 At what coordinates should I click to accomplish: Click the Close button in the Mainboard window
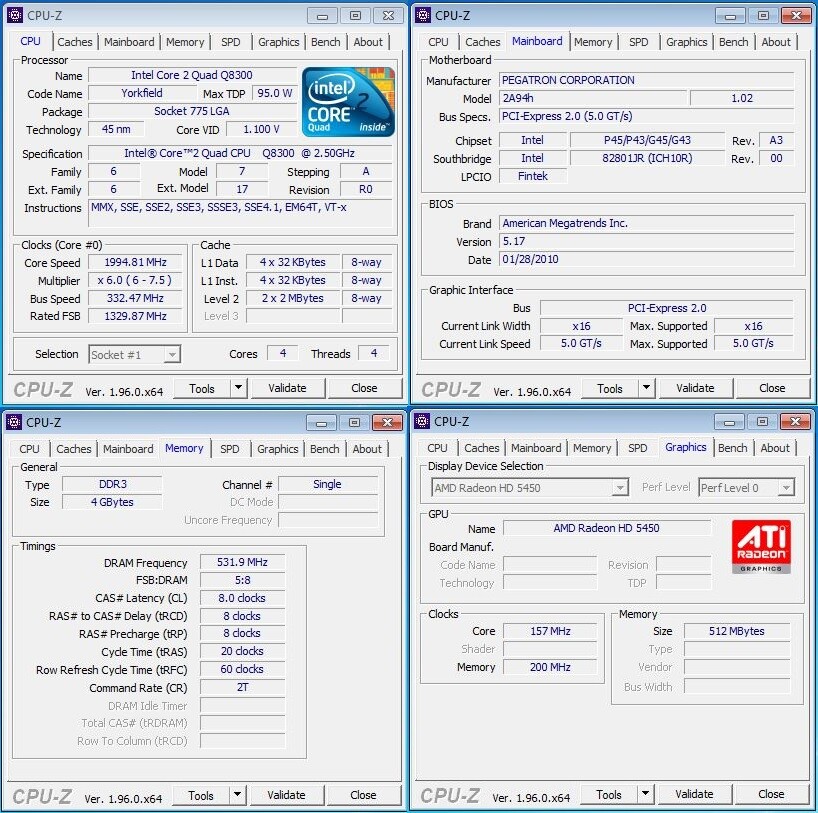(772, 388)
